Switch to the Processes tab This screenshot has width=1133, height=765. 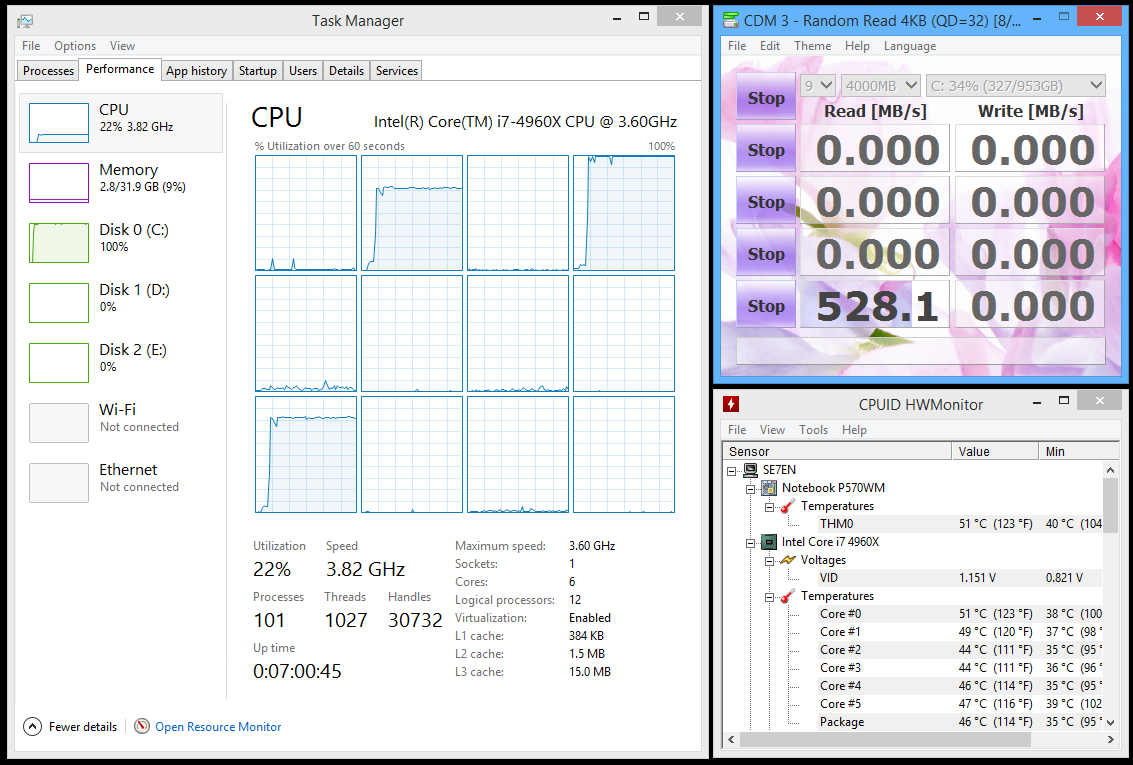pyautogui.click(x=48, y=71)
